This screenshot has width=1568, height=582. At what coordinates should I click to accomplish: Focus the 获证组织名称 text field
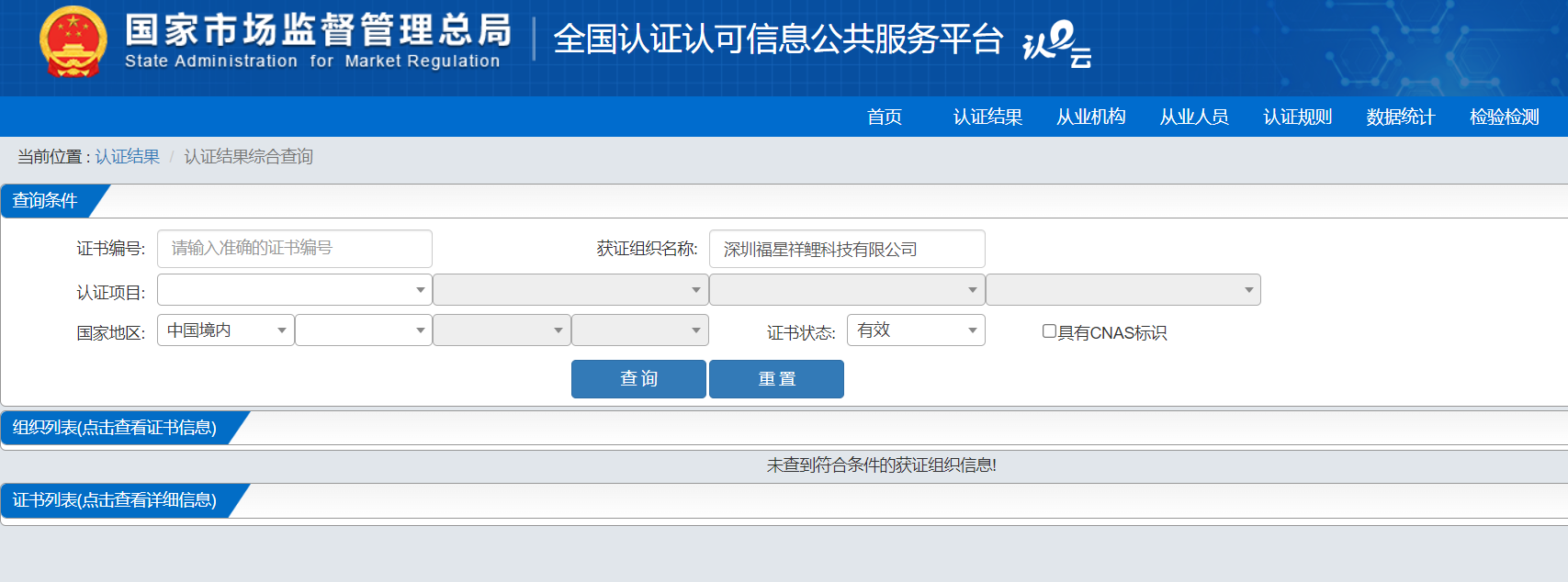point(847,249)
